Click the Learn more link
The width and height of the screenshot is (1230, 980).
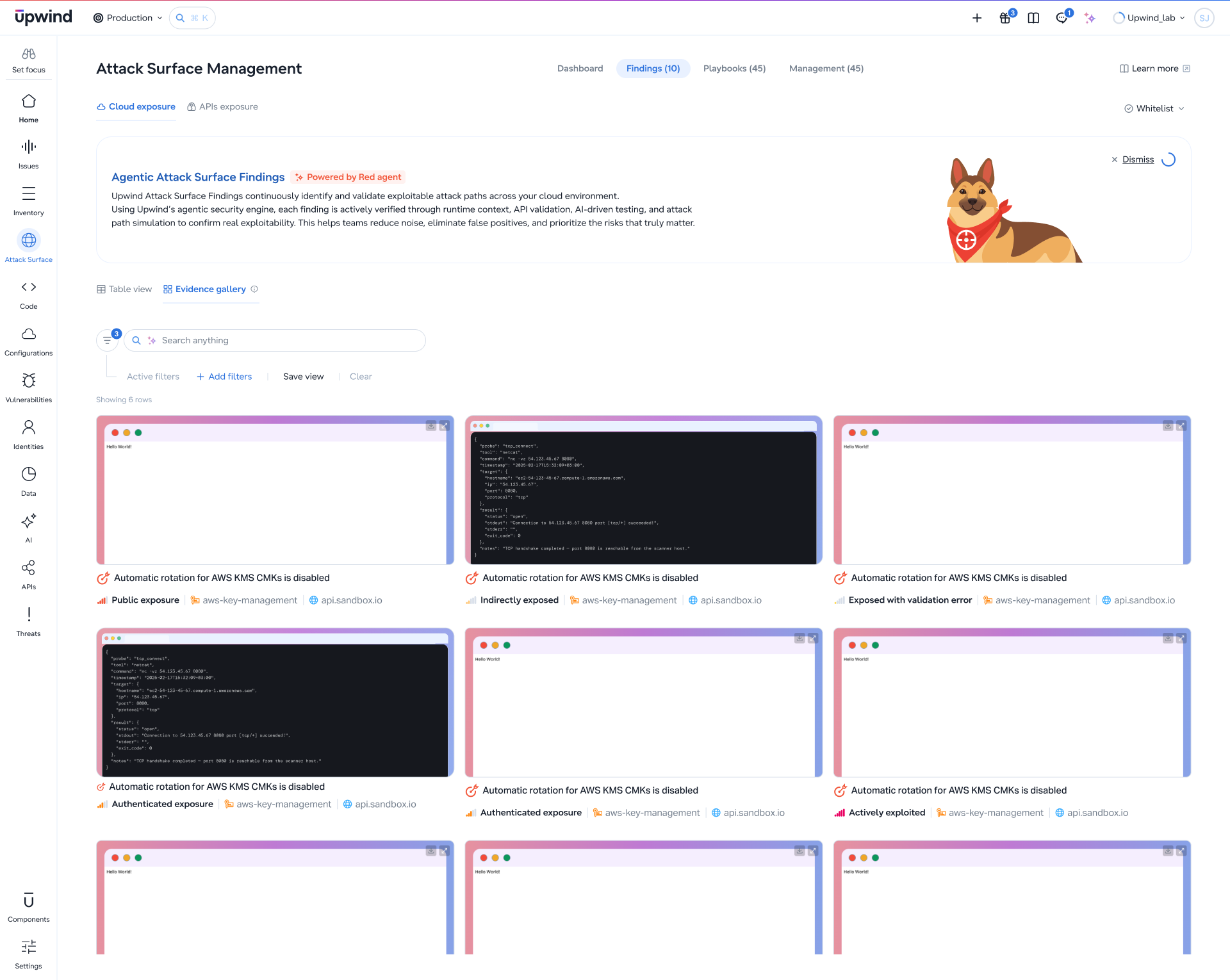point(1154,69)
